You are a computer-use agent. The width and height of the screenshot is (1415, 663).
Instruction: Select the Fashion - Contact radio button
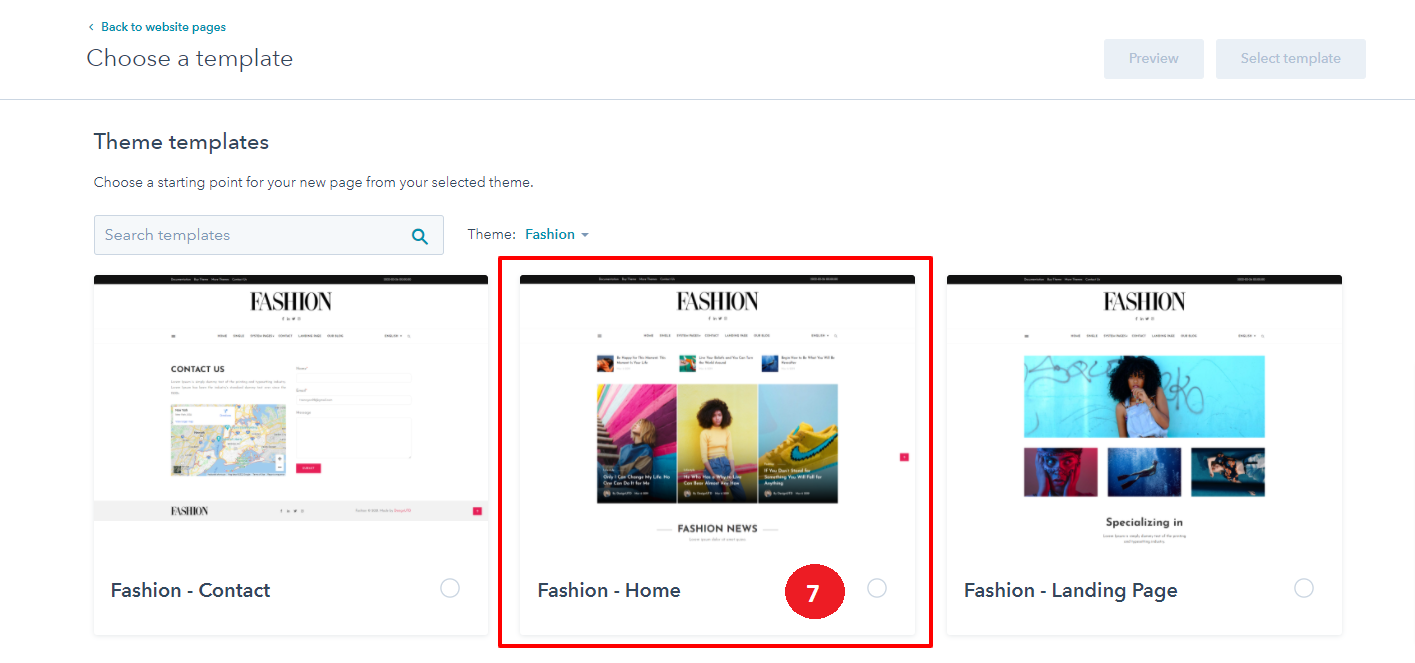(x=450, y=588)
